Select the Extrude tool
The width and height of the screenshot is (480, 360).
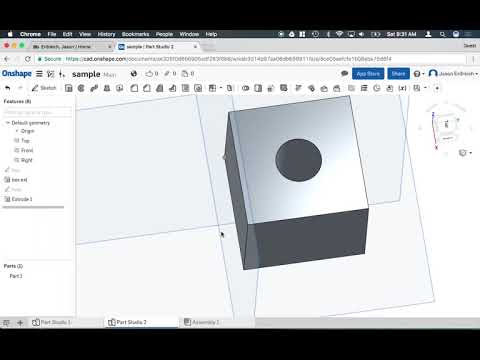[x=68, y=88]
